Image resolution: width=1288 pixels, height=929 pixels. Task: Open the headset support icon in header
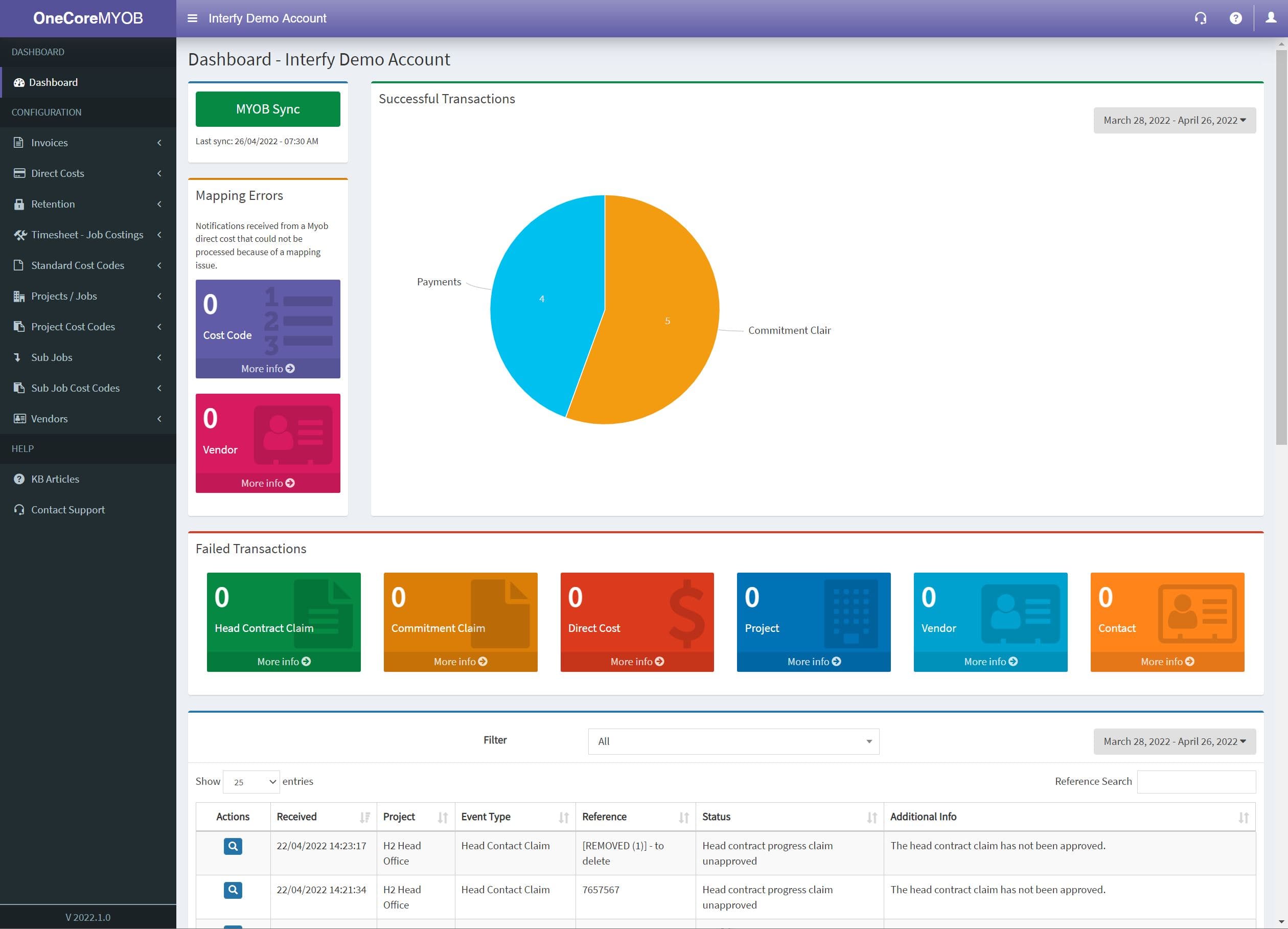[x=1200, y=18]
